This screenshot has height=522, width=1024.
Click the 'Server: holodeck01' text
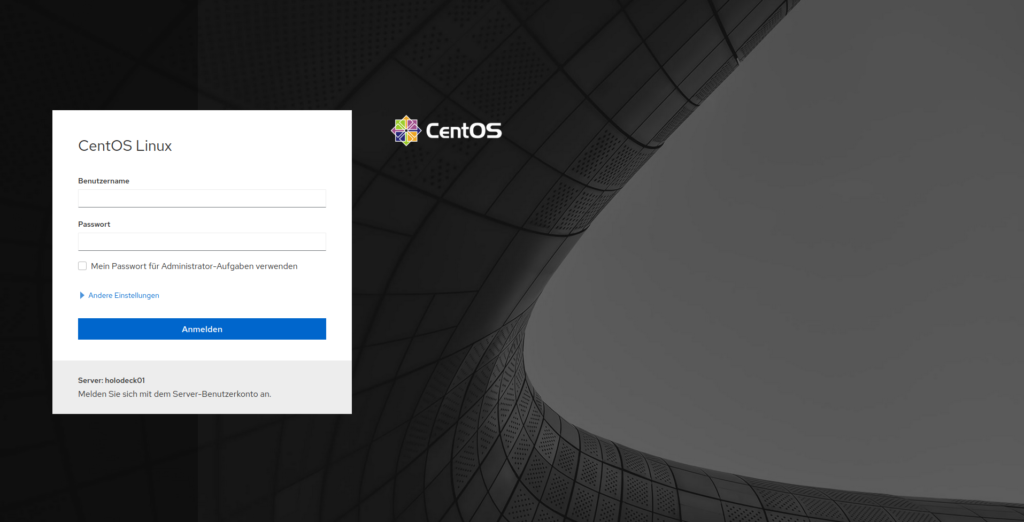(x=111, y=380)
